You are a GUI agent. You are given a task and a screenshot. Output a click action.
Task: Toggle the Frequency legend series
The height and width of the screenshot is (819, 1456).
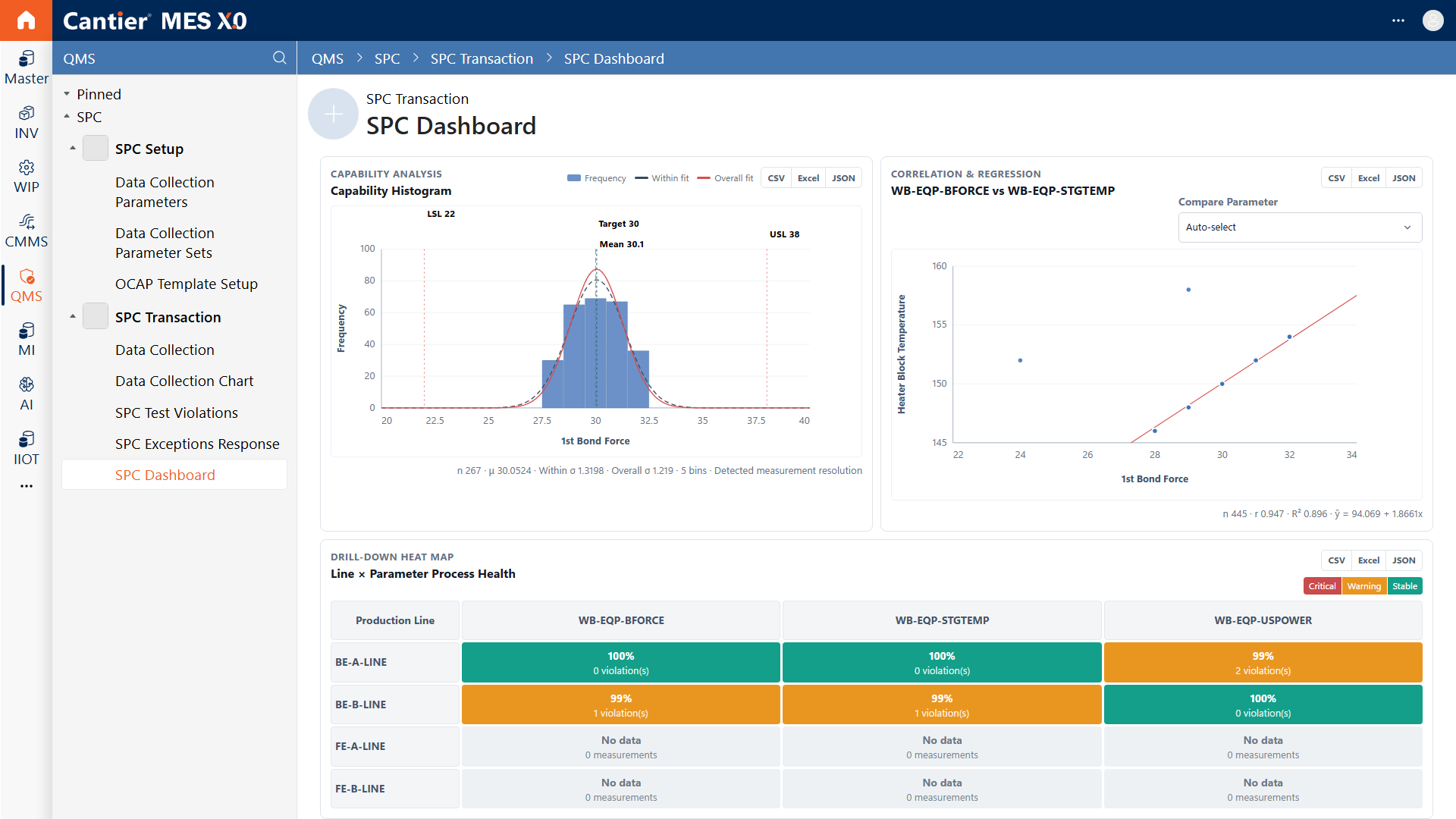point(596,178)
